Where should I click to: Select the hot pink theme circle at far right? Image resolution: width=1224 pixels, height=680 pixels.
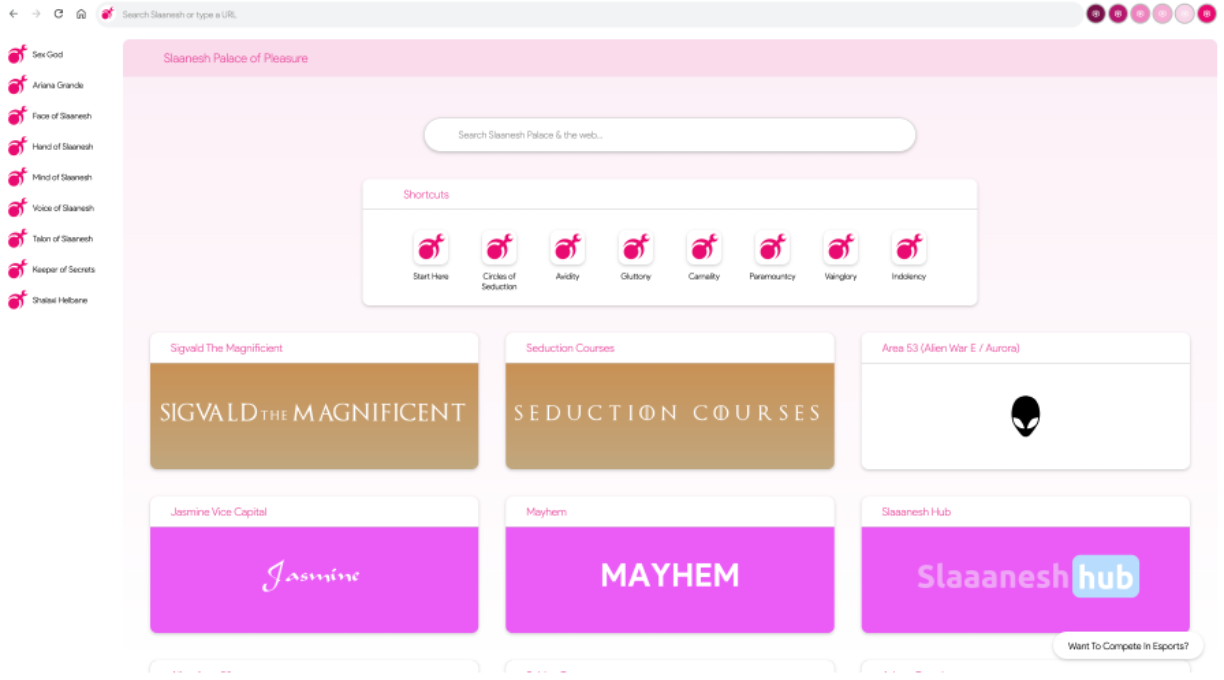[1206, 14]
